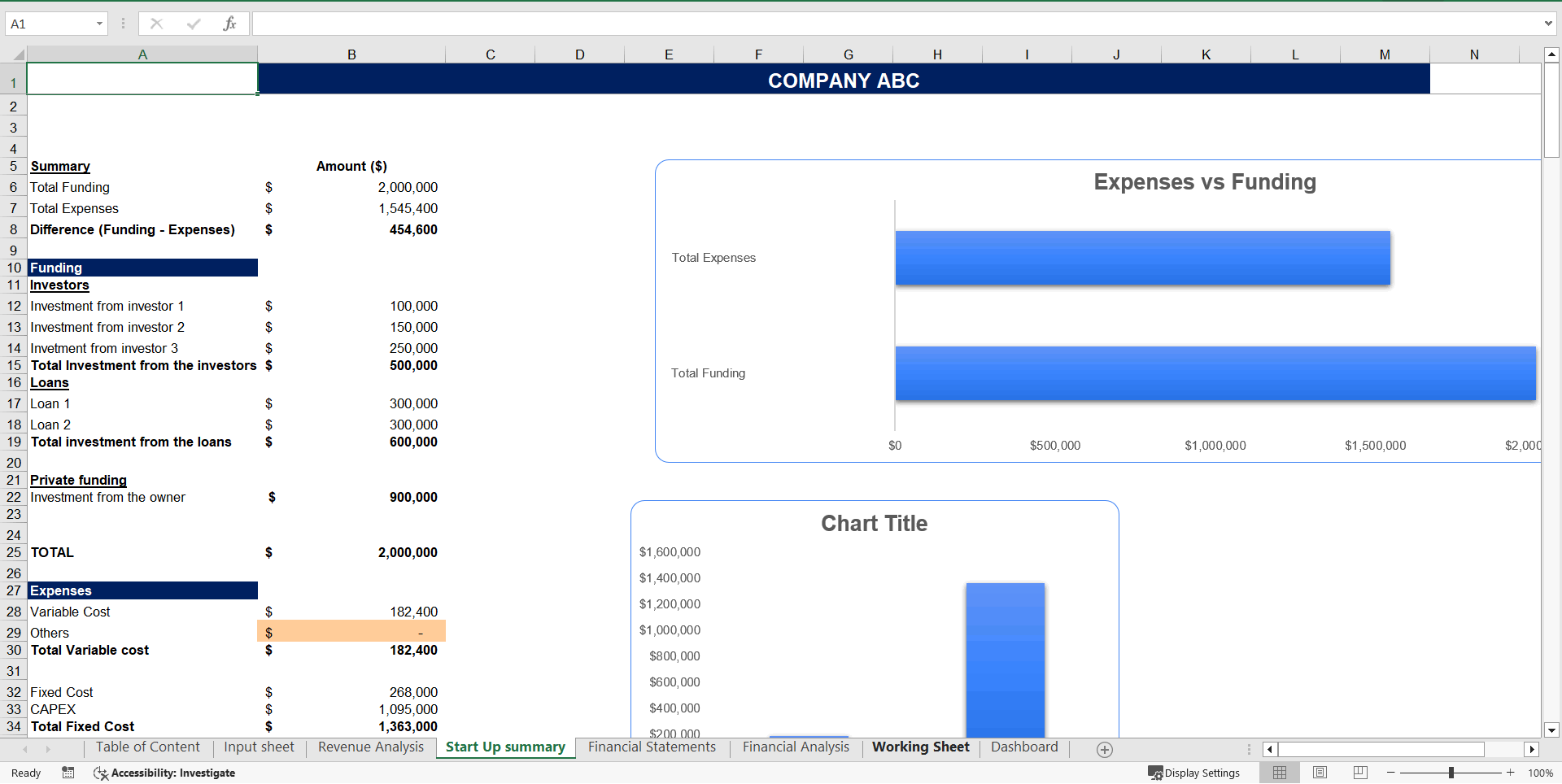Click vertical scrollbar up arrow
The width and height of the screenshot is (1562, 784).
click(1551, 54)
